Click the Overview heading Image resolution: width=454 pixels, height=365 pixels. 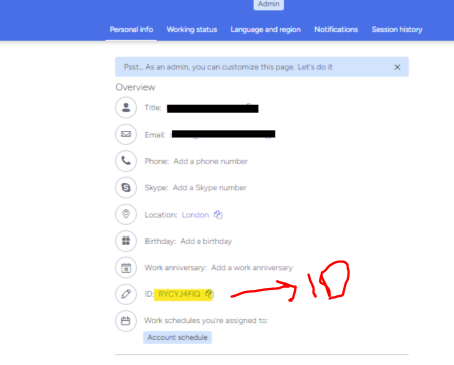coord(135,87)
